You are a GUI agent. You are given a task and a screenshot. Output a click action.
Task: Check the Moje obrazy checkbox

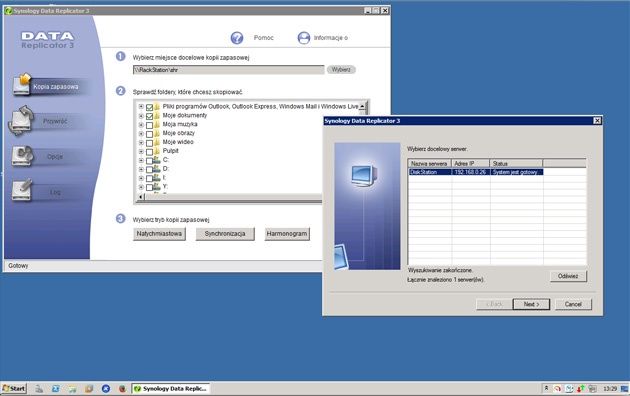click(x=149, y=134)
